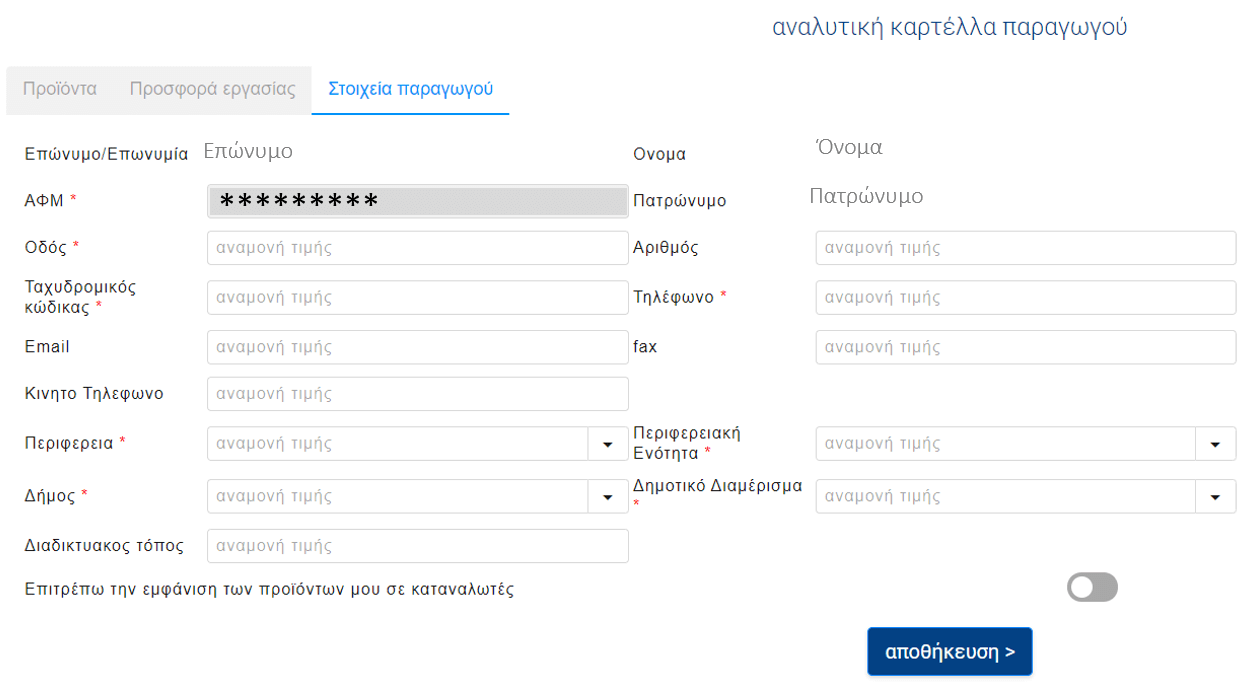This screenshot has width=1238, height=693.
Task: Open the Δήμος dropdown list
Action: (x=607, y=497)
